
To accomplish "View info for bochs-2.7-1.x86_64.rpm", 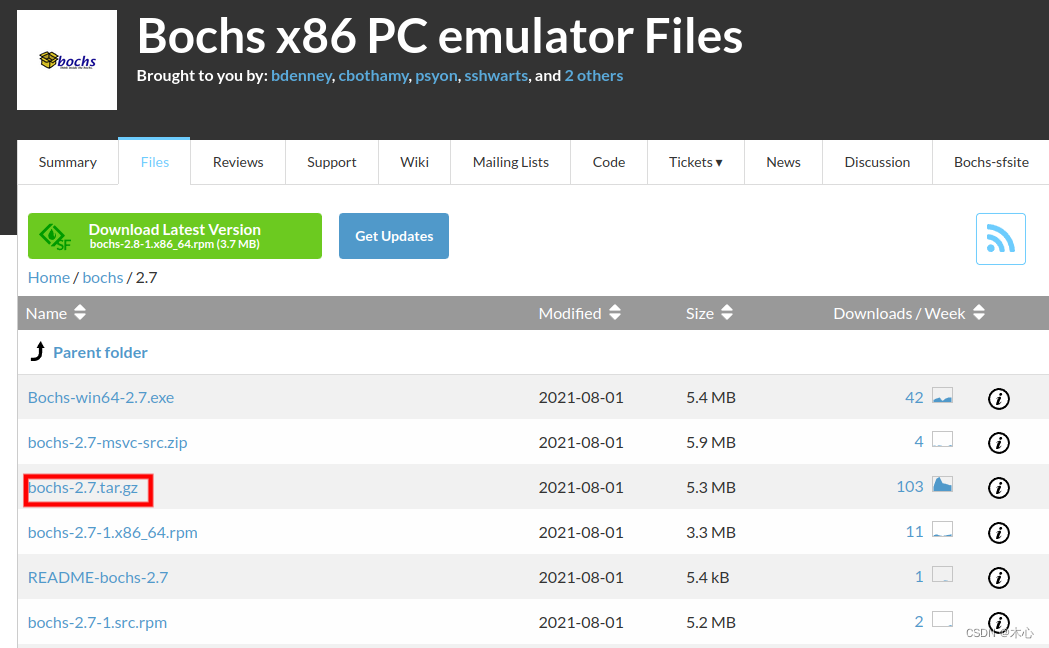I will pyautogui.click(x=998, y=533).
